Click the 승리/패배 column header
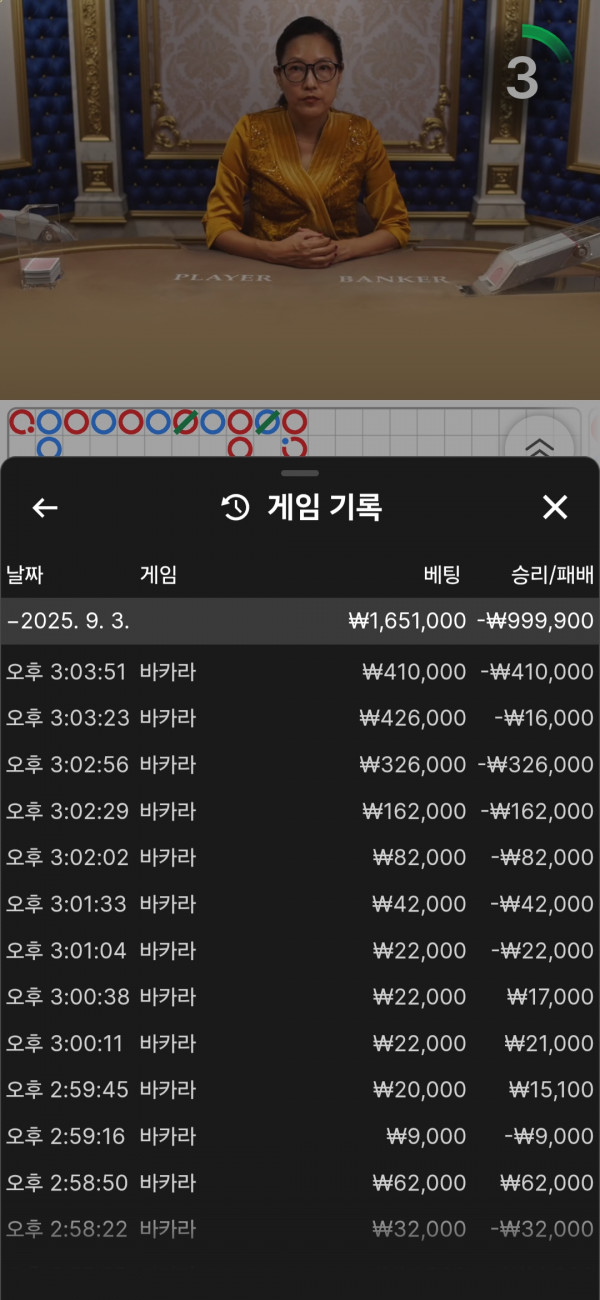This screenshot has width=600, height=1300. [x=553, y=575]
